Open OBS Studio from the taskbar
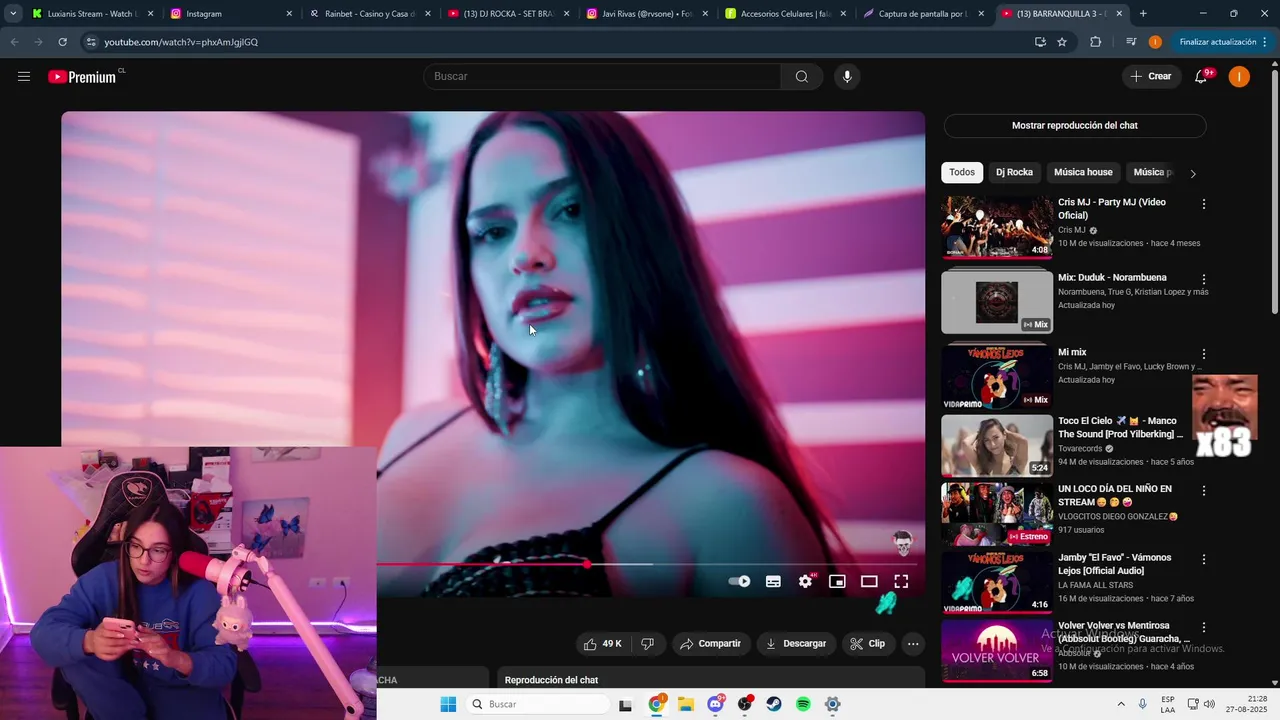This screenshot has width=1280, height=720. pos(745,704)
